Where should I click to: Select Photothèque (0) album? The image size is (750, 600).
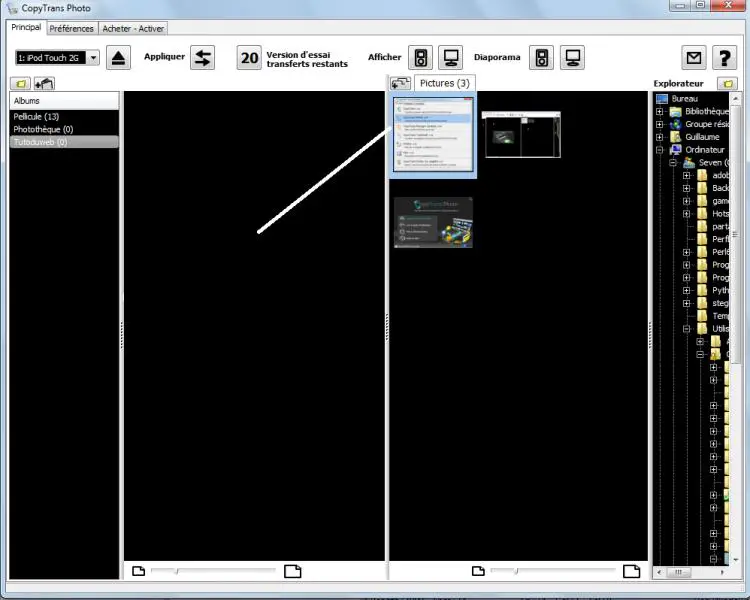tap(64, 130)
